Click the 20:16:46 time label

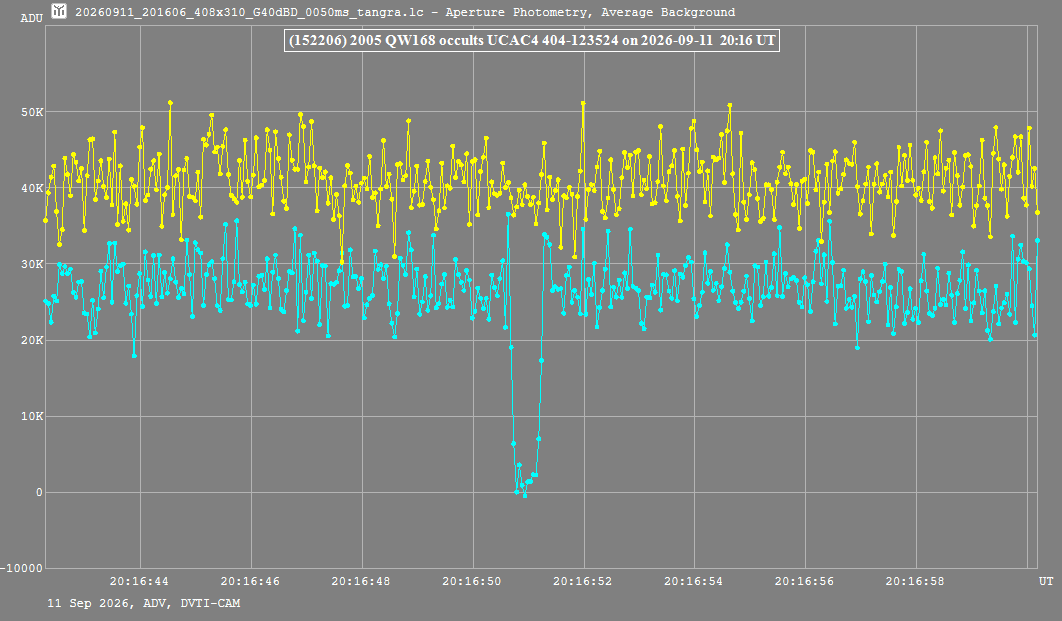[250, 581]
